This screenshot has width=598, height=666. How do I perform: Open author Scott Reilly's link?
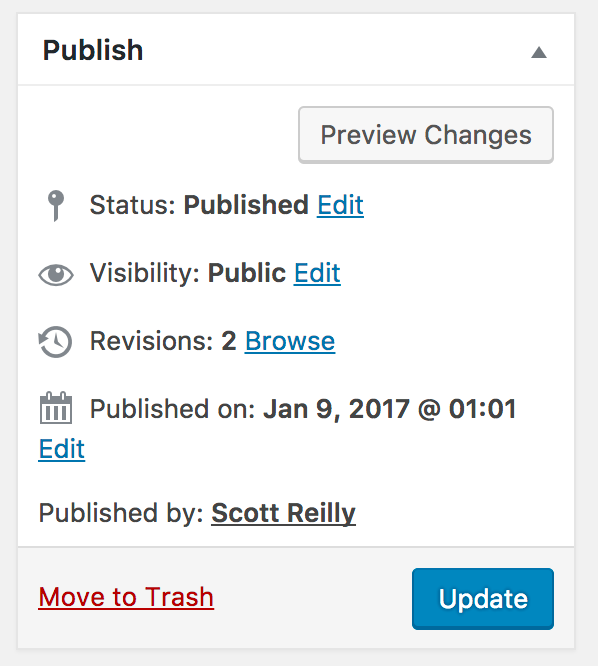(283, 513)
